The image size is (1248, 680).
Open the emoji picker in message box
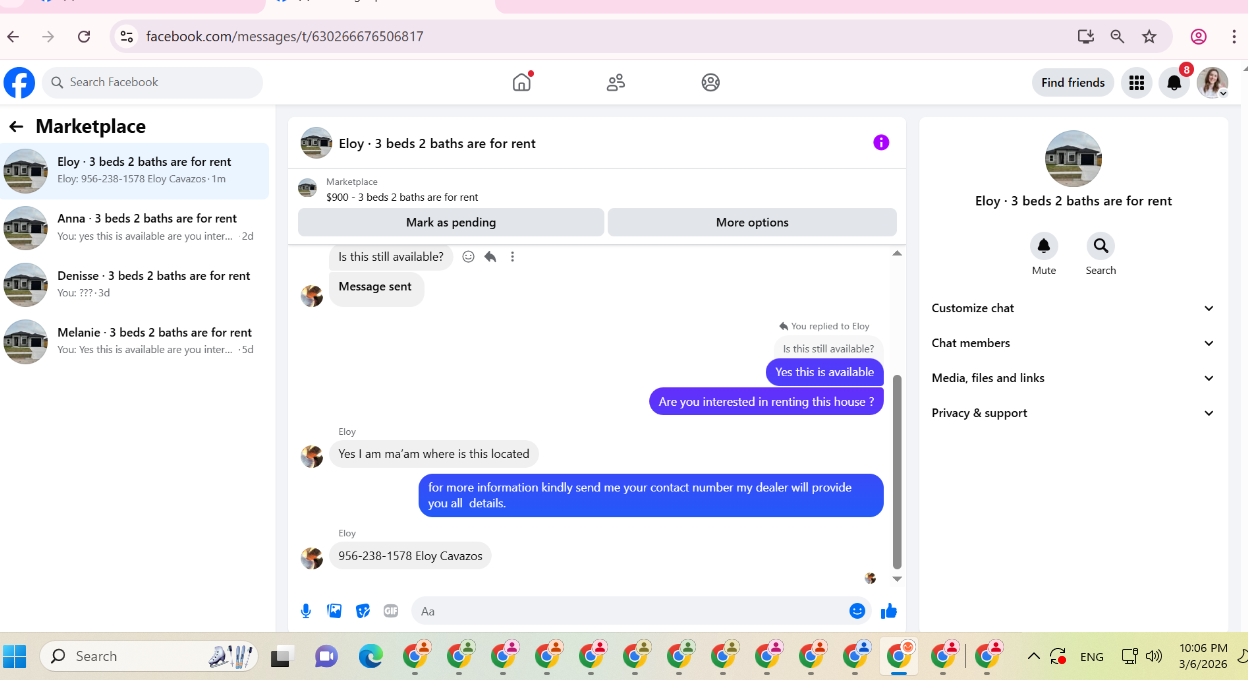(x=857, y=611)
